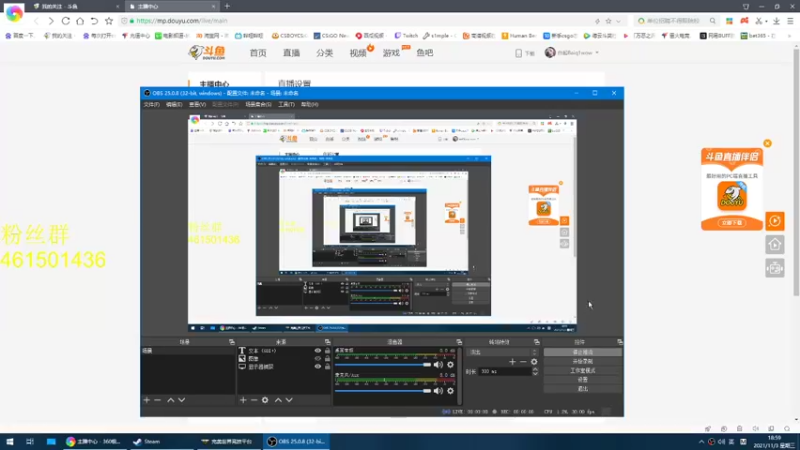The width and height of the screenshot is (800, 450).
Task: Open Desktop Audio settings gear
Action: tap(451, 365)
